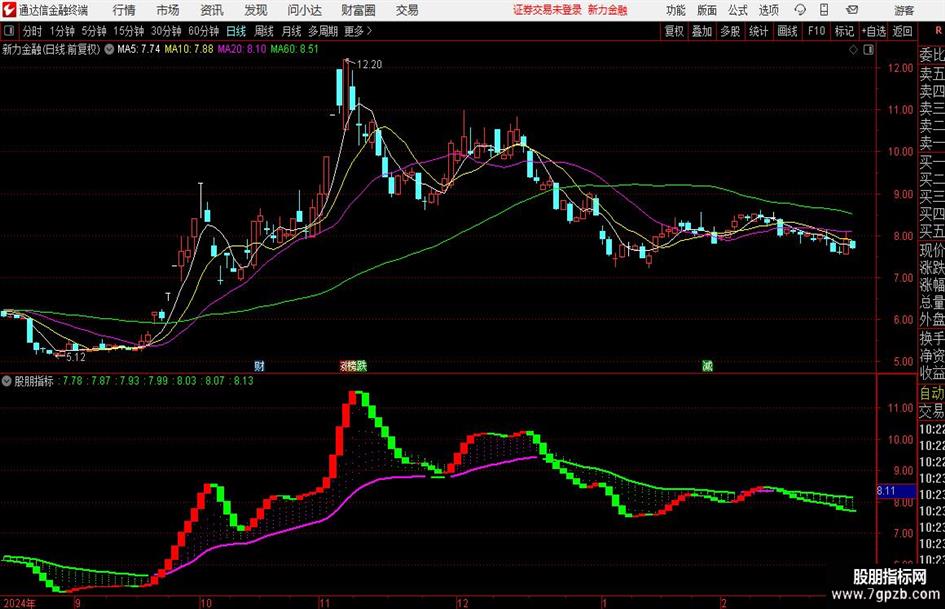Switch to 60分钟 period tab
The image size is (945, 609).
[204, 31]
